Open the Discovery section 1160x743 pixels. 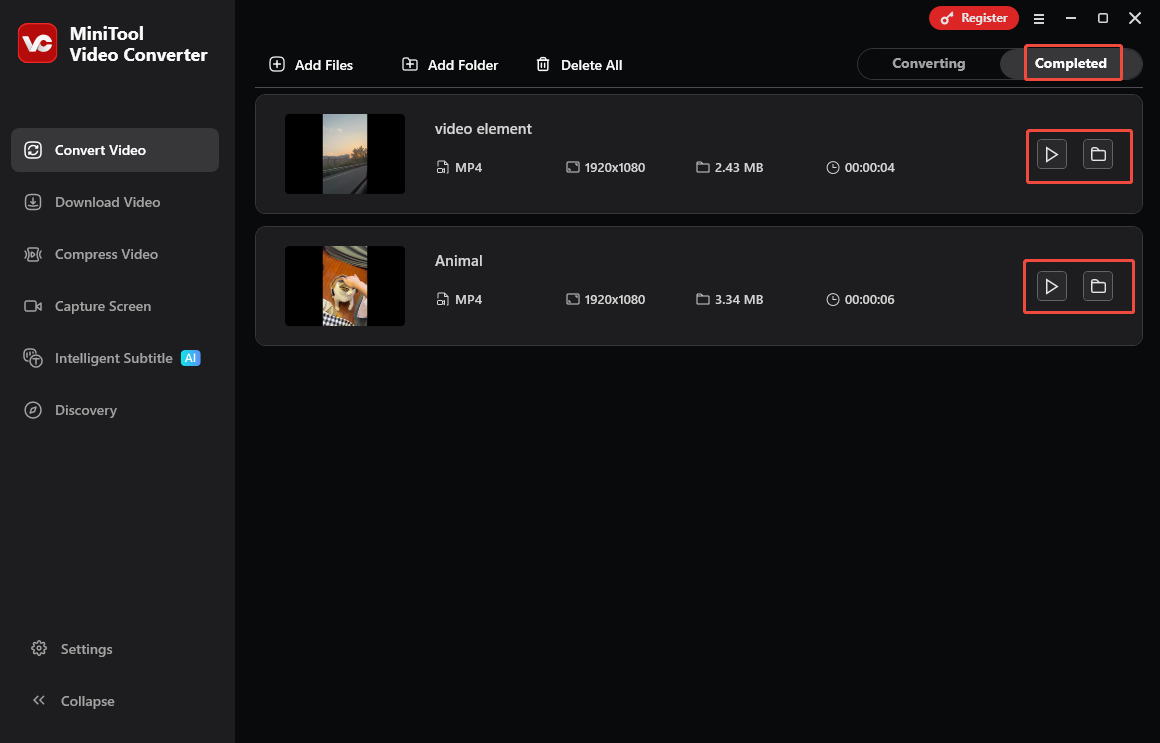tap(86, 410)
